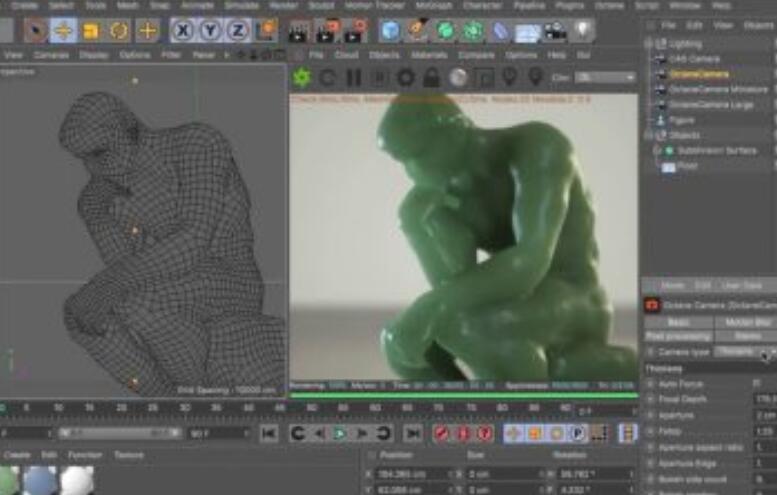Add a light bulb object
This screenshot has width=777, height=495.
[583, 31]
